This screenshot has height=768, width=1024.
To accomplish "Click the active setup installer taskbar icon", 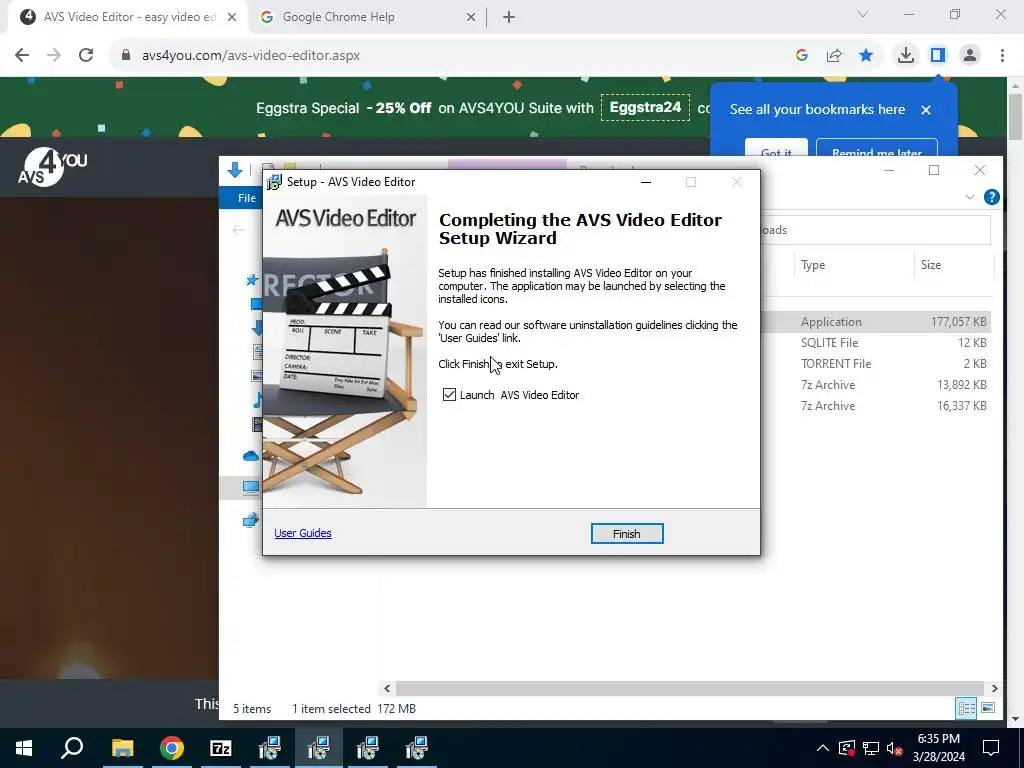I will (318, 748).
